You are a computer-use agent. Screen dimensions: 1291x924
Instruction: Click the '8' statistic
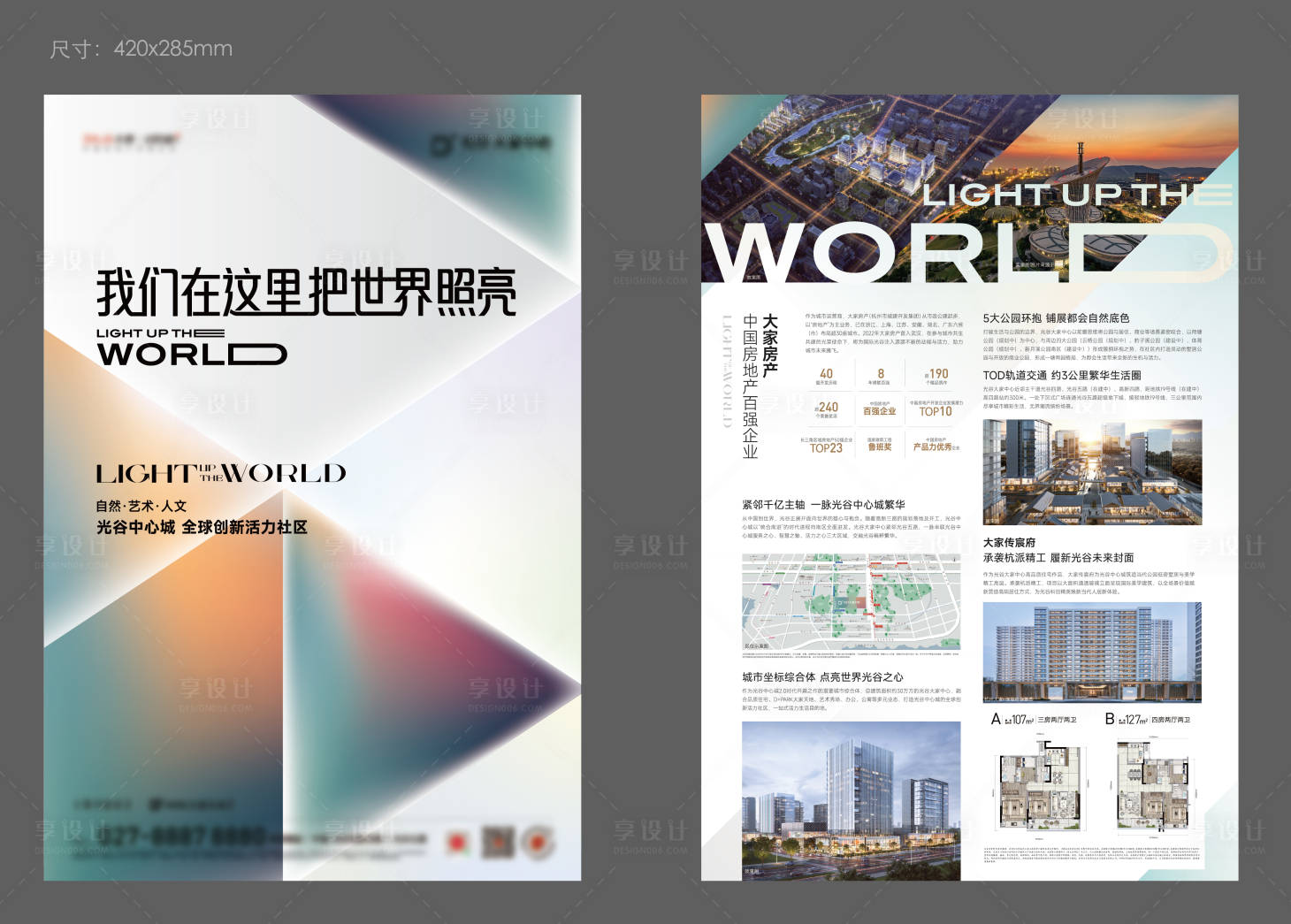point(880,377)
